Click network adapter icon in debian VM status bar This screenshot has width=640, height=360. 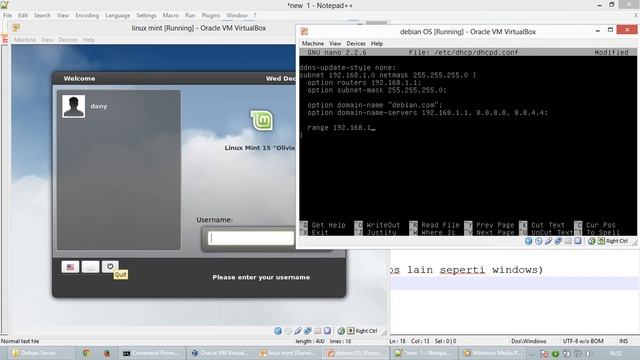pos(558,241)
